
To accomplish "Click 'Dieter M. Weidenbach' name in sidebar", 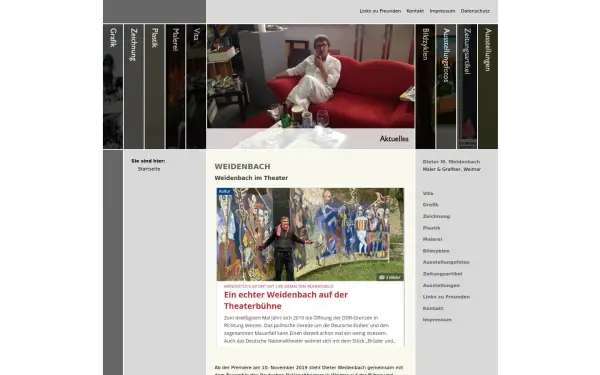I will (451, 162).
